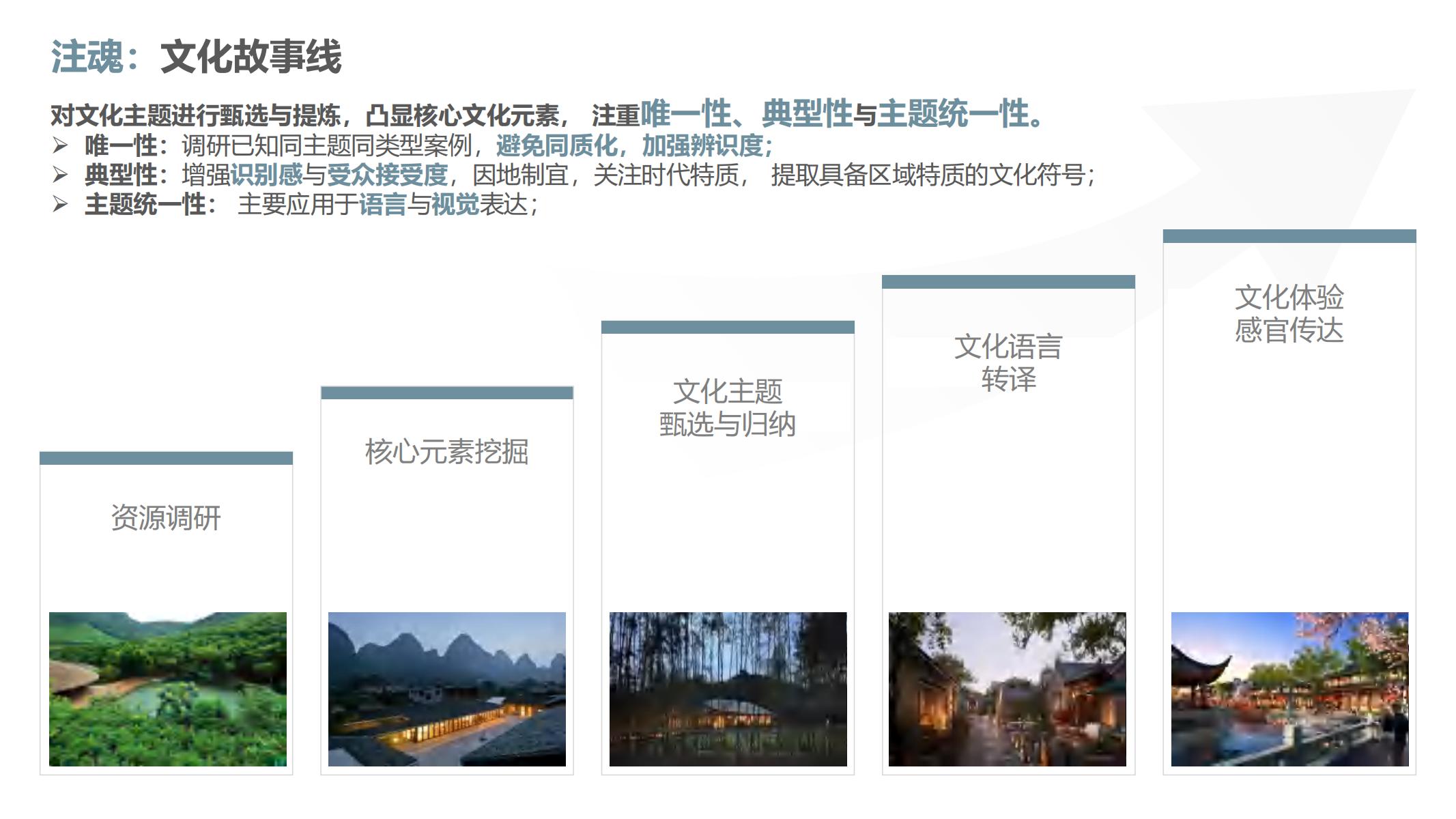Viewport: 1456px width, 819px height.
Task: Click the highlighted word 语言
Action: point(382,204)
